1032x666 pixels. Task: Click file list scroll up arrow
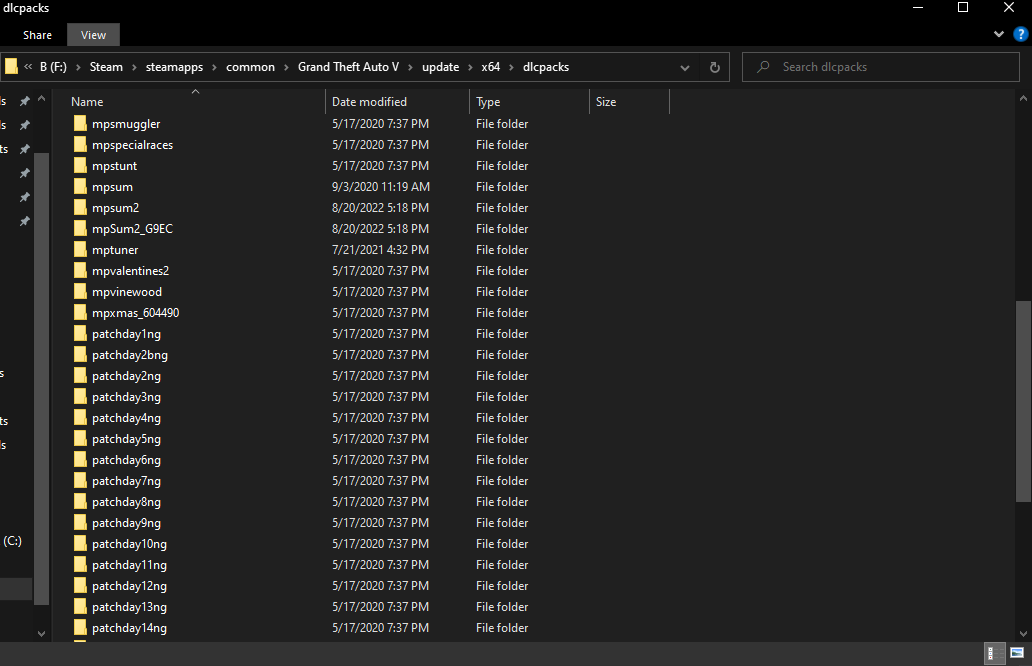(x=1023, y=99)
